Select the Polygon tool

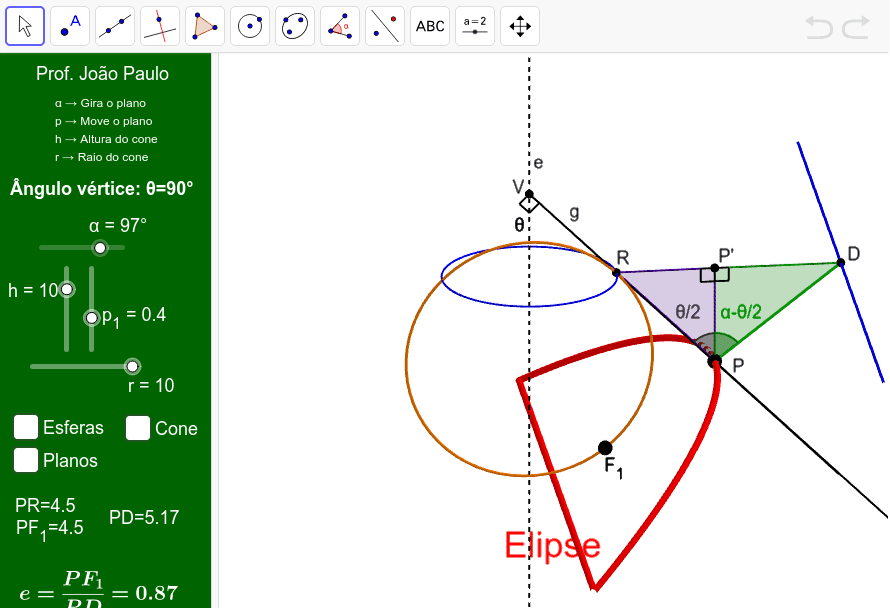205,26
